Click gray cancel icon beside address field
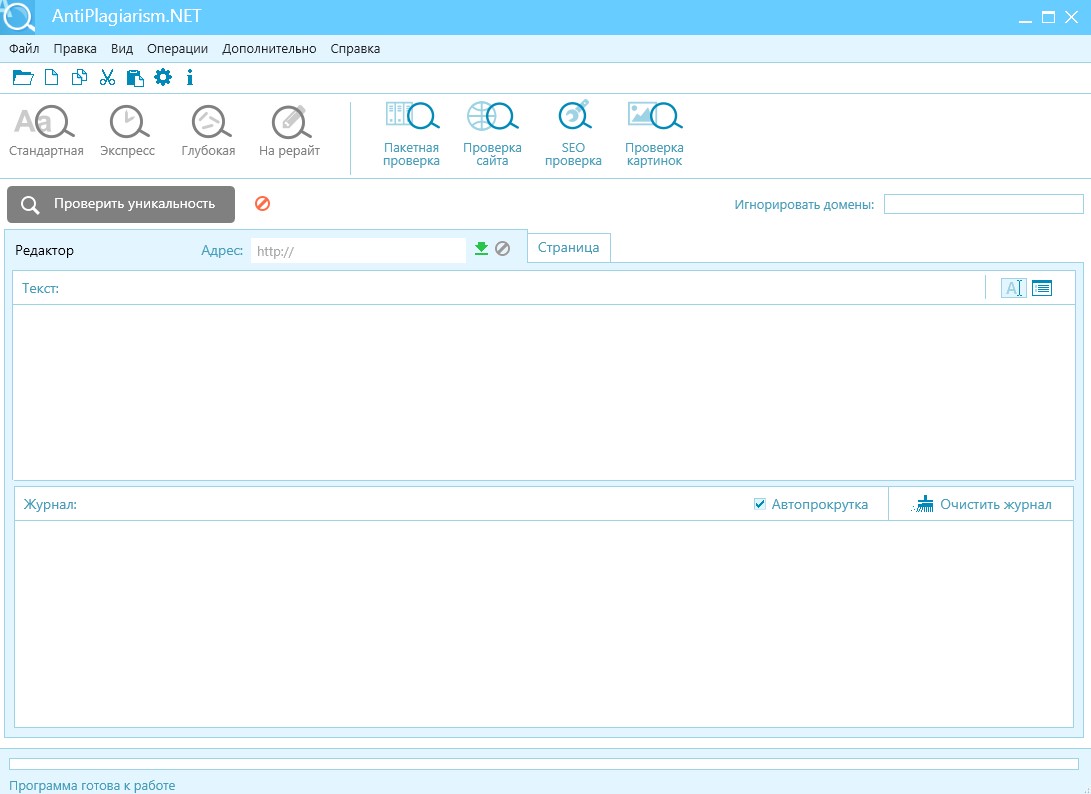Image resolution: width=1091 pixels, height=794 pixels. (x=502, y=248)
